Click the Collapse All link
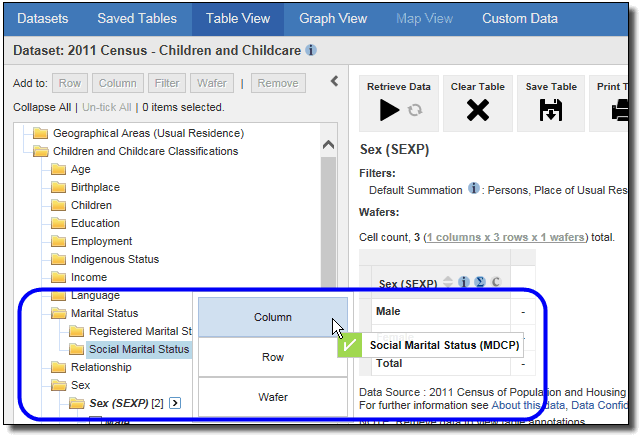The height and width of the screenshot is (437, 642). coord(41,106)
